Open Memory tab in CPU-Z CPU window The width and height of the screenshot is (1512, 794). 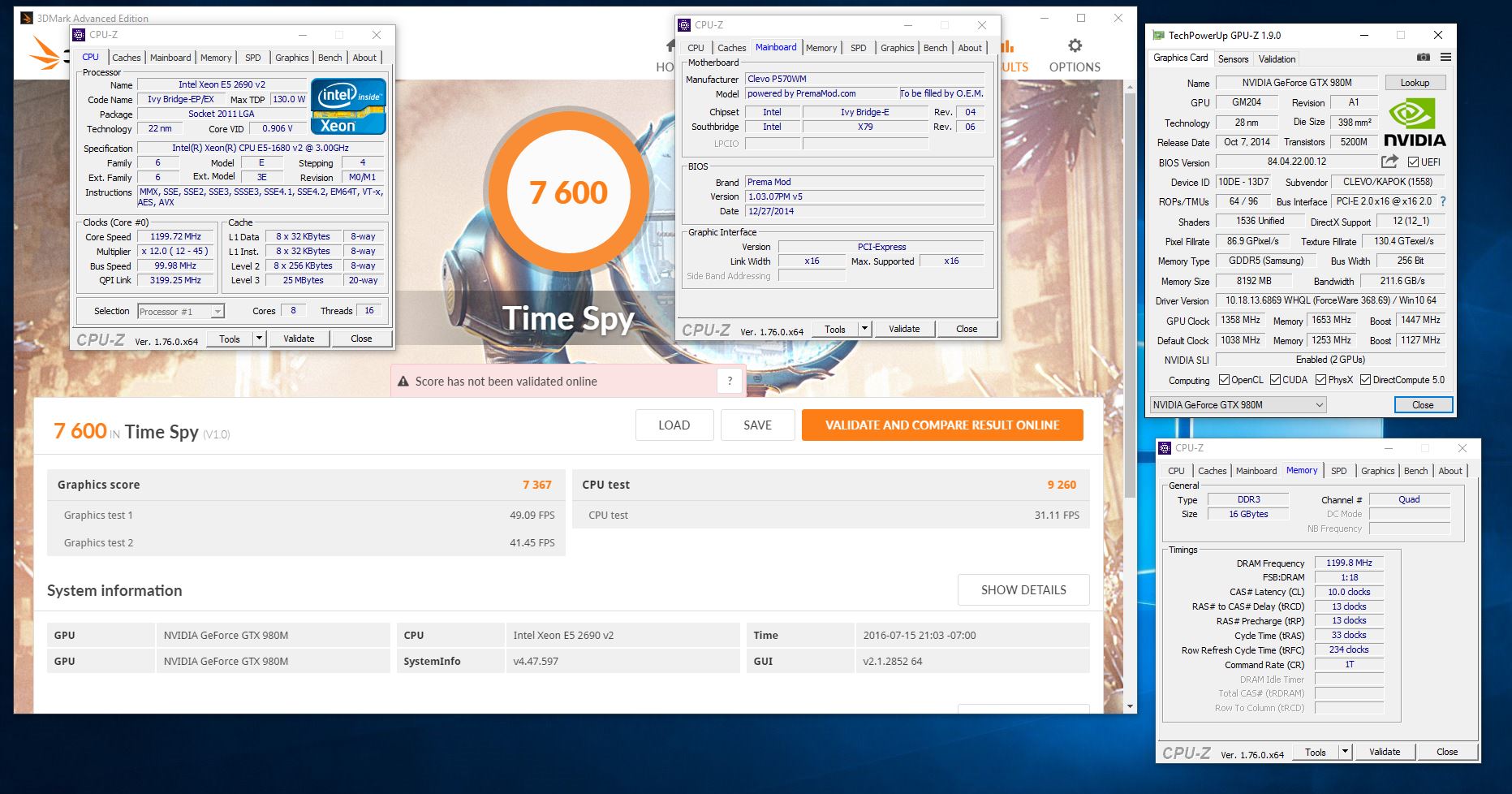tap(215, 58)
